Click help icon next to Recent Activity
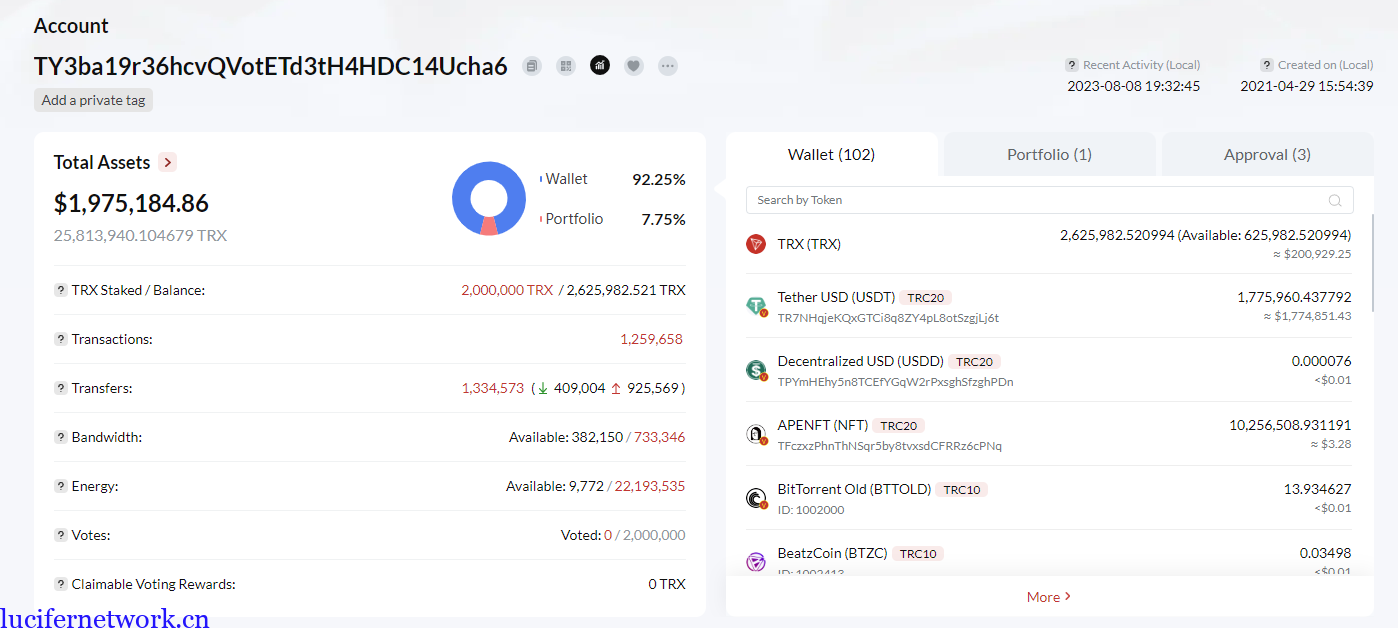The image size is (1398, 628). [x=1072, y=65]
